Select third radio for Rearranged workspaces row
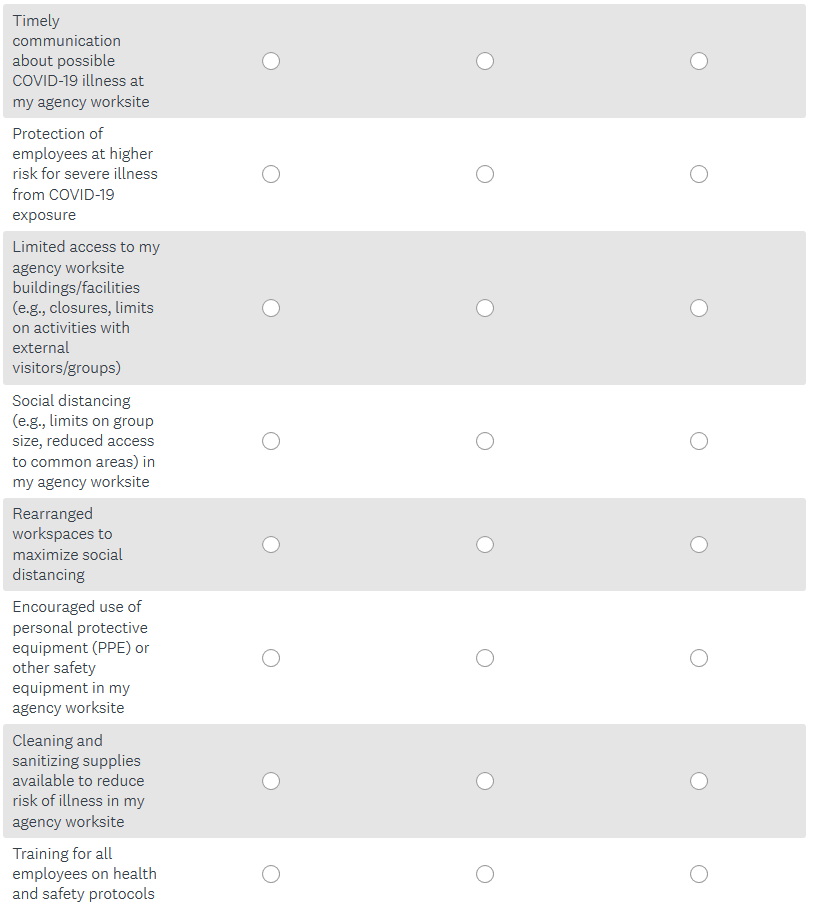The height and width of the screenshot is (907, 816). click(x=699, y=544)
